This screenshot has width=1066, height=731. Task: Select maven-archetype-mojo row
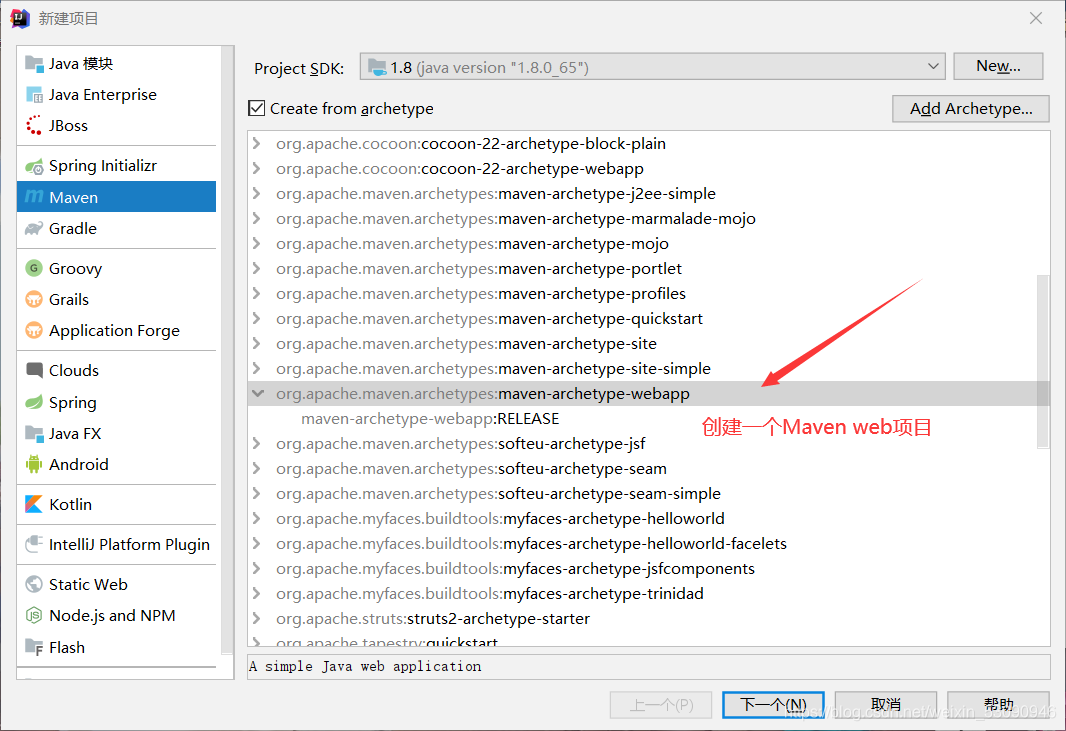649,243
